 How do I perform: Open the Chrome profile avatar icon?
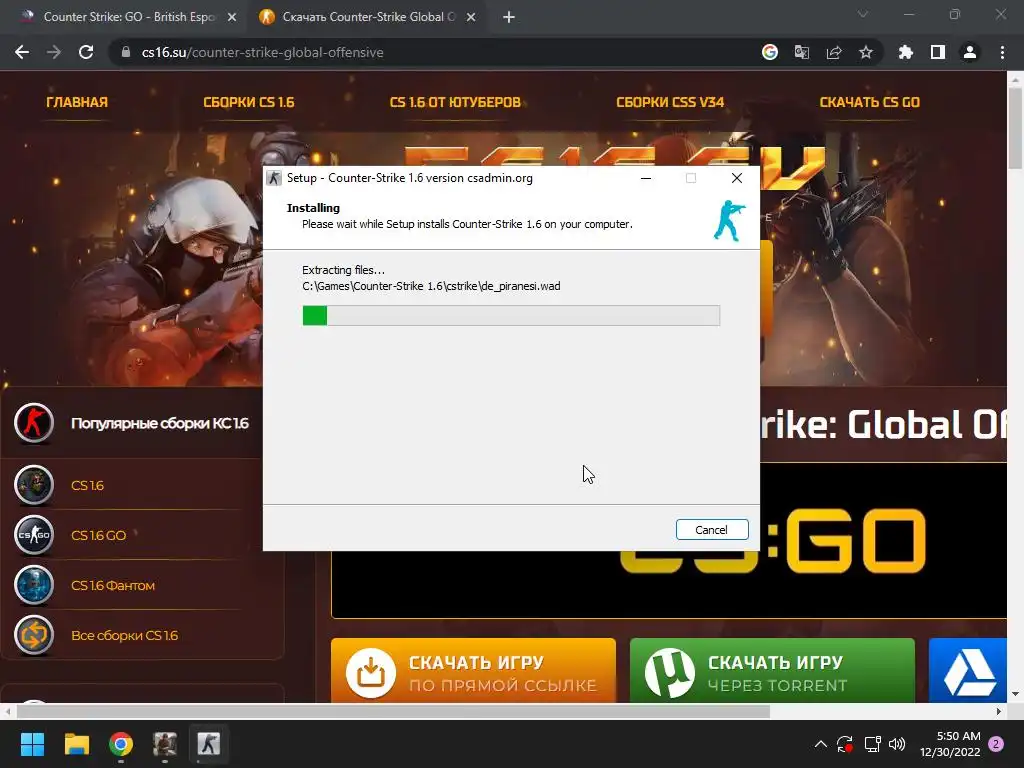coord(970,52)
